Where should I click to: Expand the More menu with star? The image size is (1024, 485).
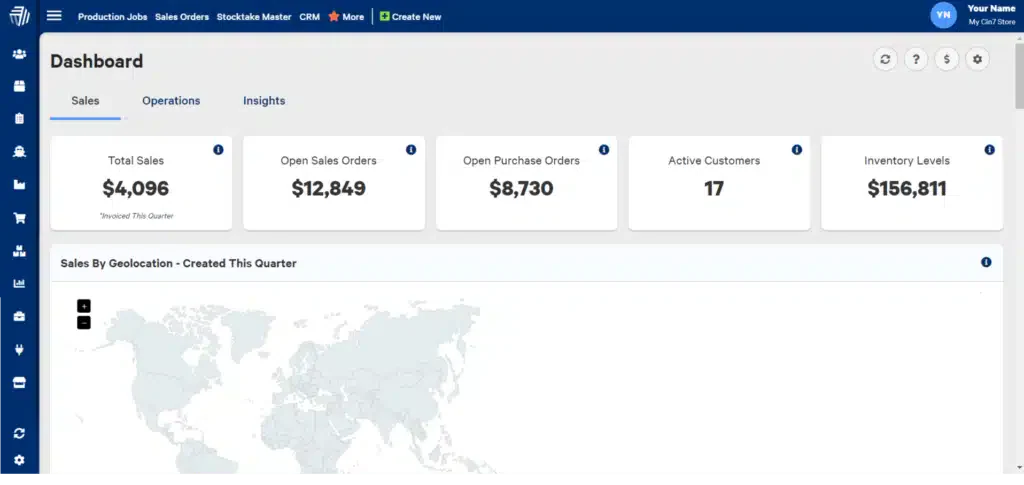tap(346, 16)
